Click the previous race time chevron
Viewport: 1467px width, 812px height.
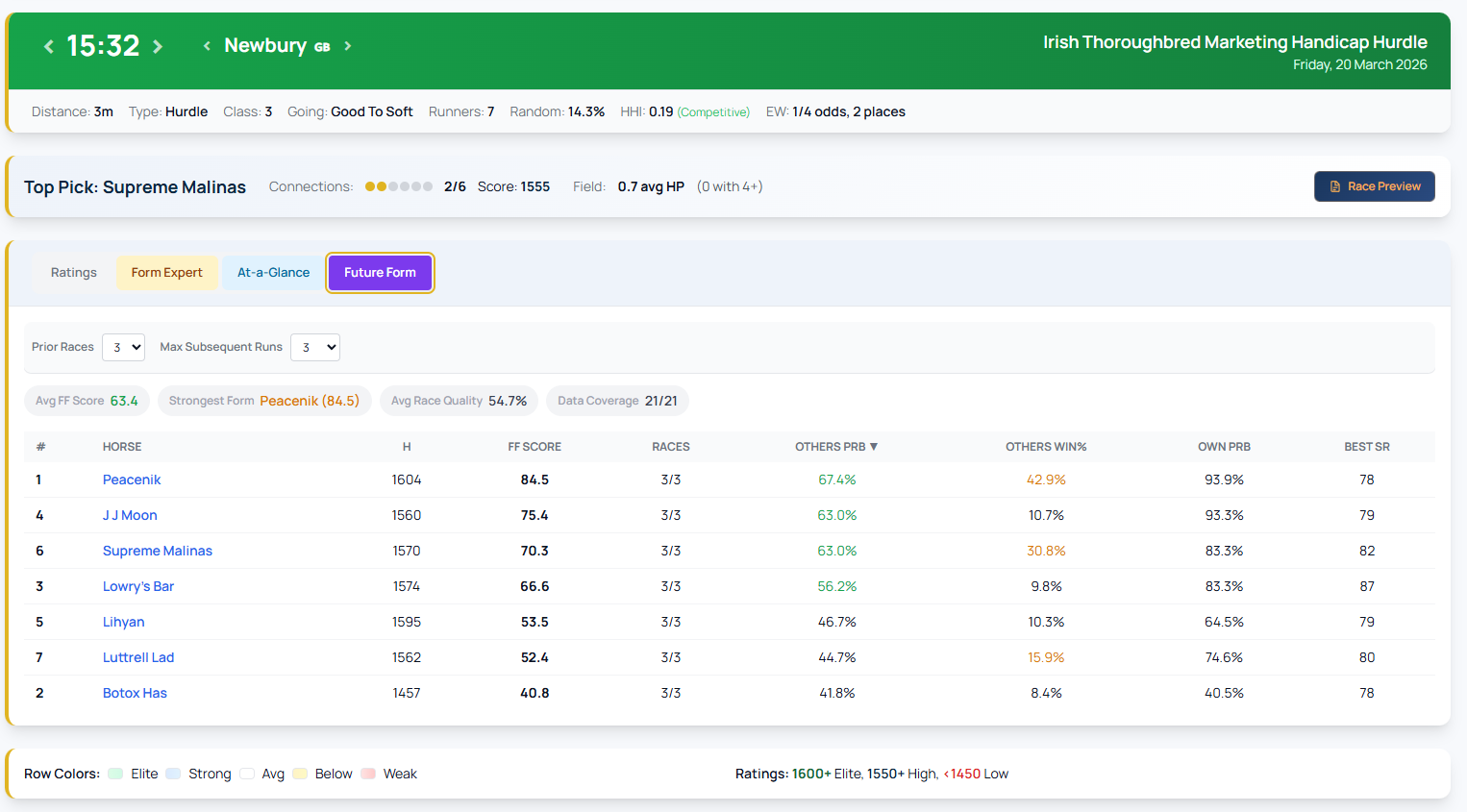coord(48,45)
